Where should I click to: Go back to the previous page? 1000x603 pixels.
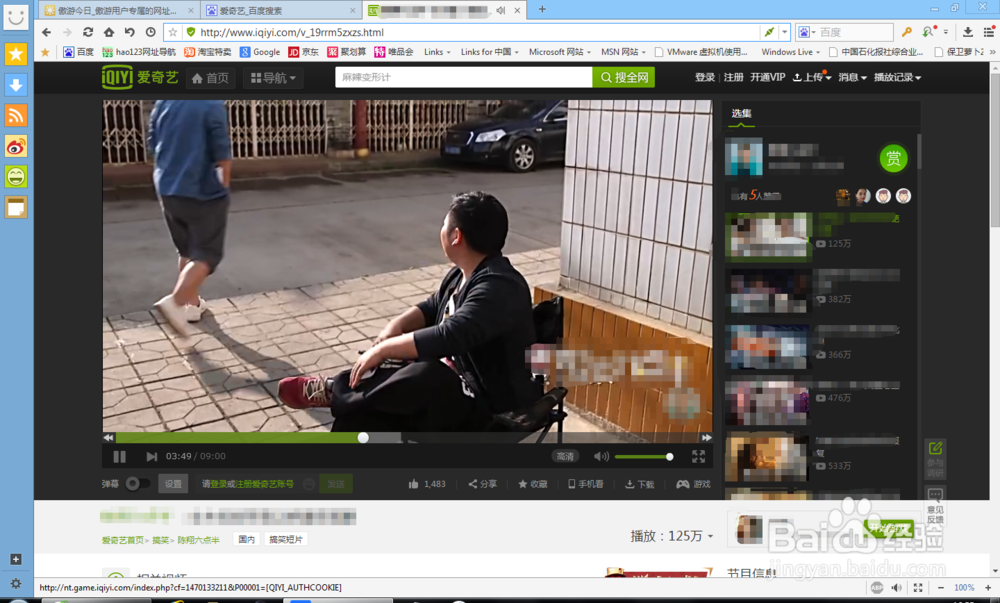(x=46, y=32)
